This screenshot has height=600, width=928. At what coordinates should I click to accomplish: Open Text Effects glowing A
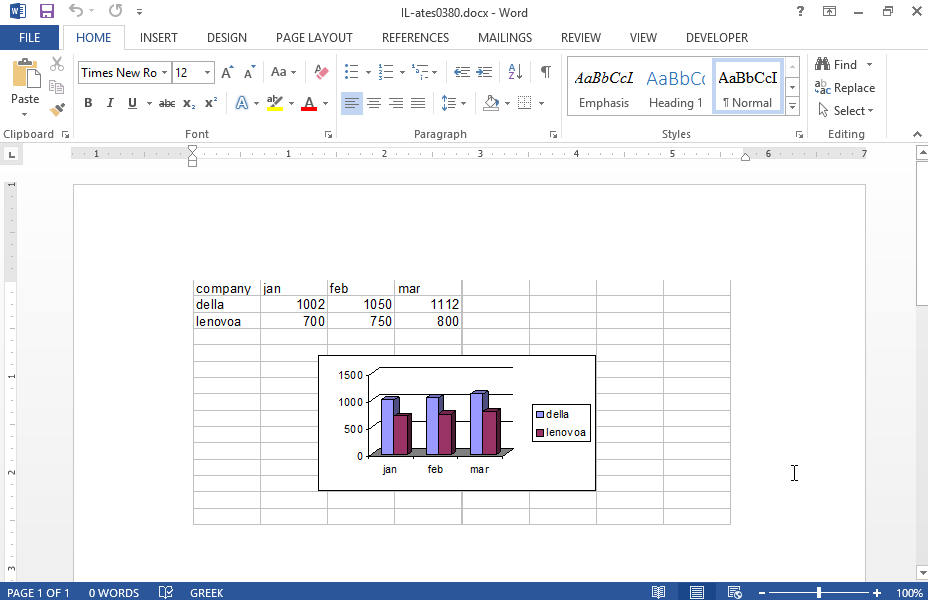tap(241, 104)
